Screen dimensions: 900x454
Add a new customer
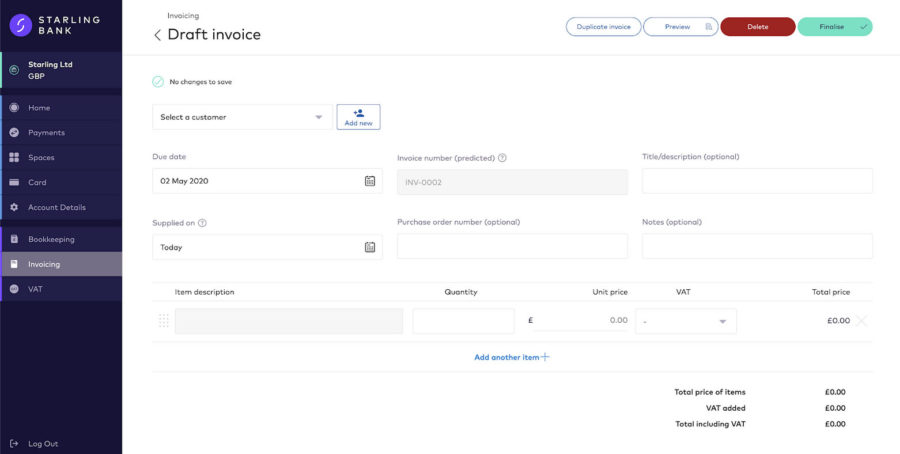click(358, 117)
